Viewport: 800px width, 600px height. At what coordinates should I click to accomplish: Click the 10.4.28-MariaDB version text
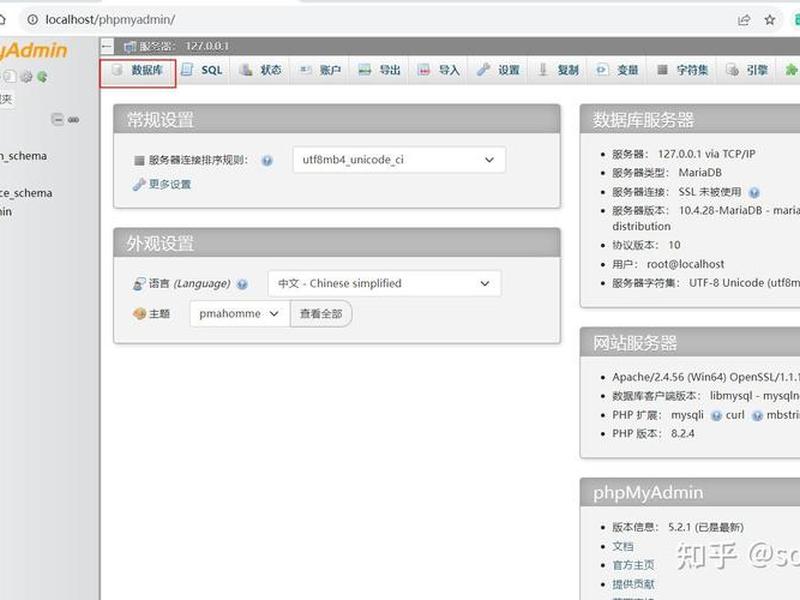click(x=720, y=211)
